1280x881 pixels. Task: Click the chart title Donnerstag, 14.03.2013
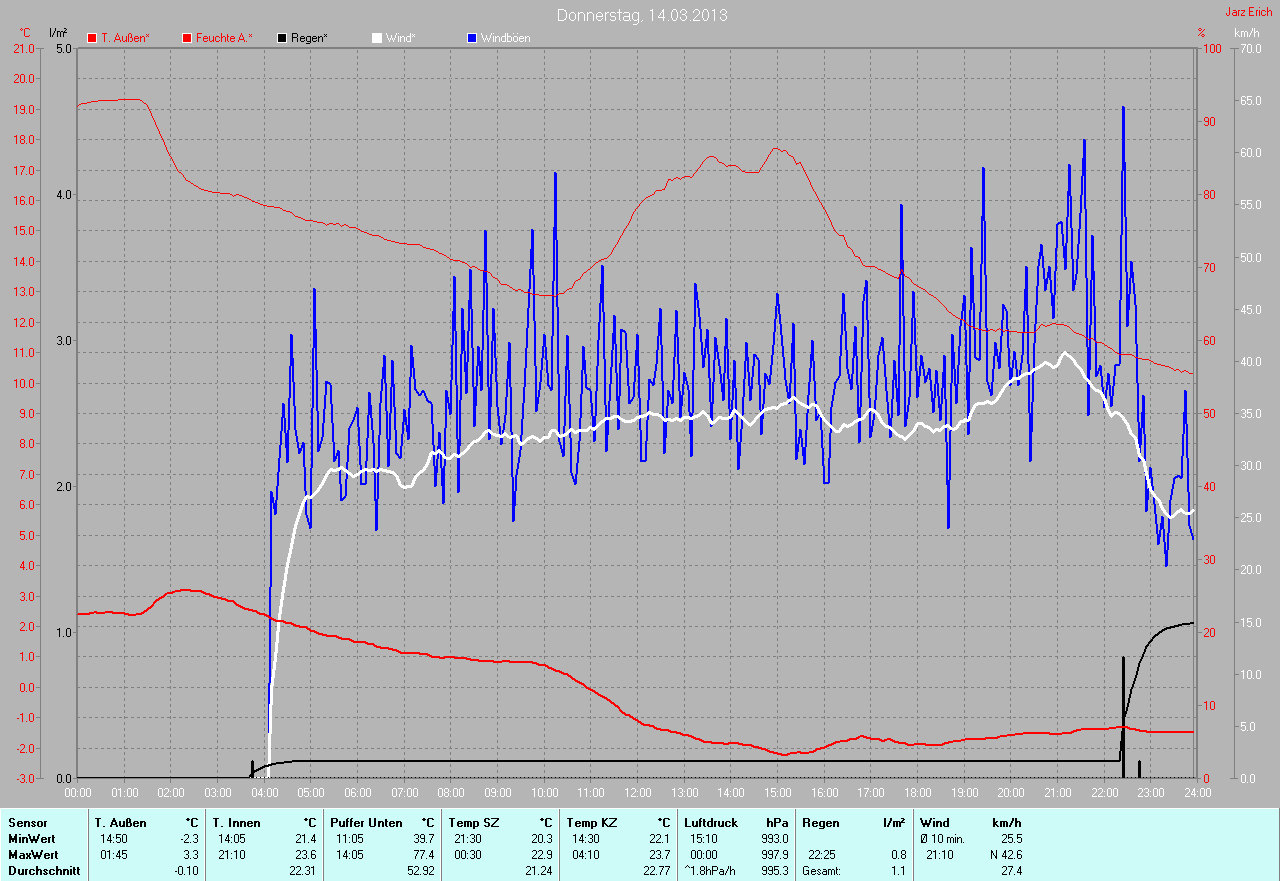click(642, 15)
